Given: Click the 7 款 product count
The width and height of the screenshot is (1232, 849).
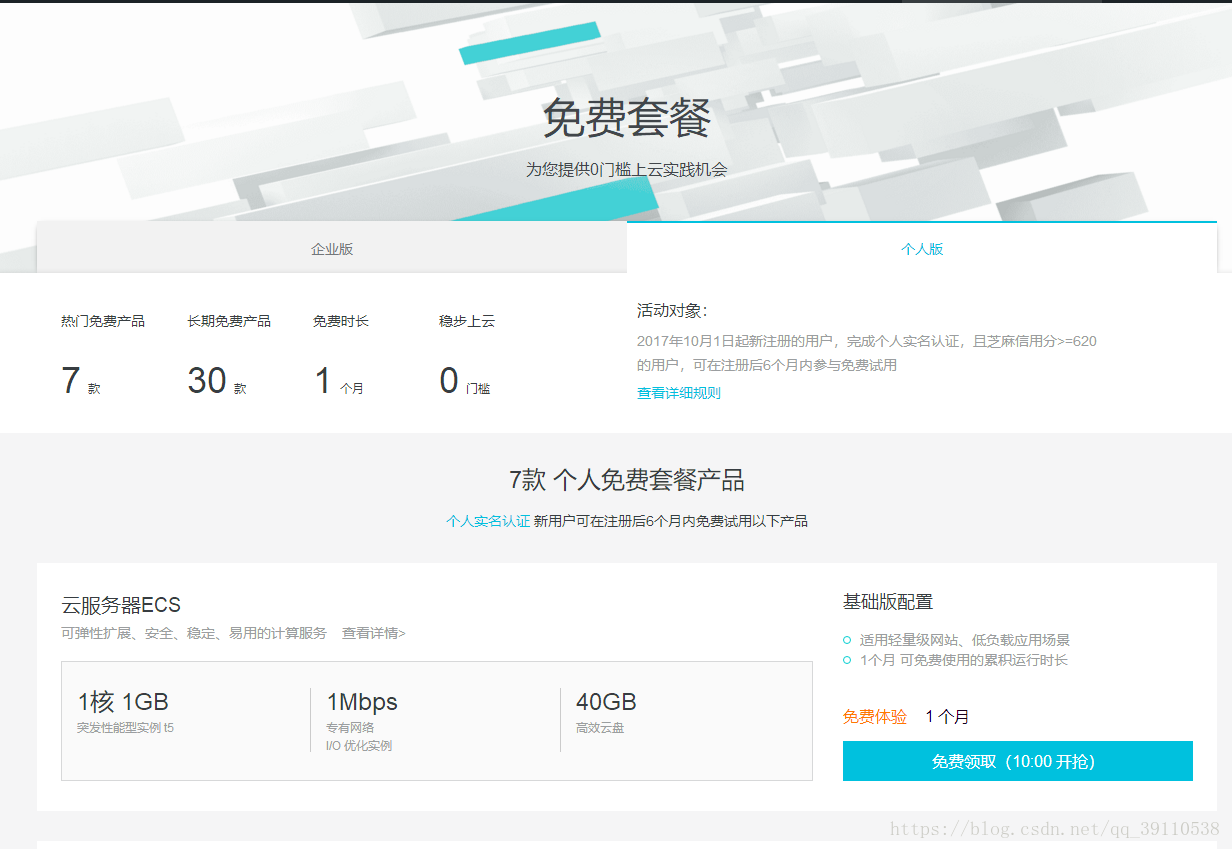Looking at the screenshot, I should point(81,381).
